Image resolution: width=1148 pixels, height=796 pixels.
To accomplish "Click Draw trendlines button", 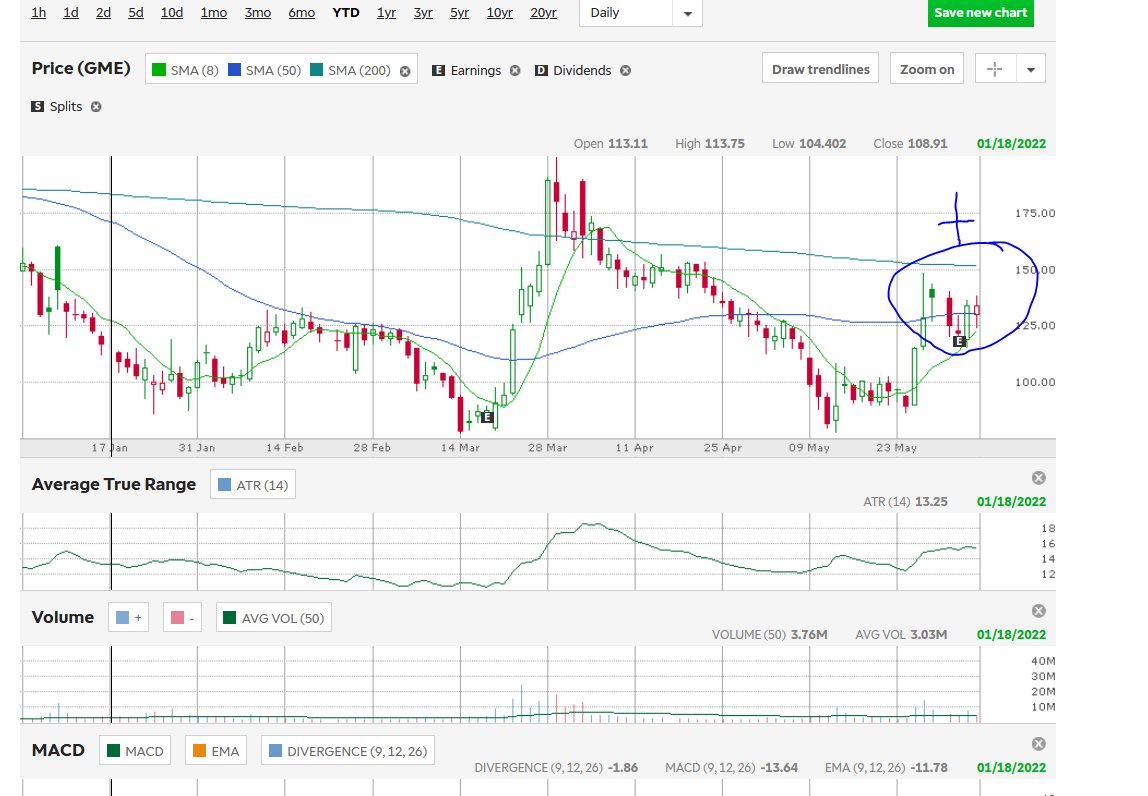I will [820, 69].
